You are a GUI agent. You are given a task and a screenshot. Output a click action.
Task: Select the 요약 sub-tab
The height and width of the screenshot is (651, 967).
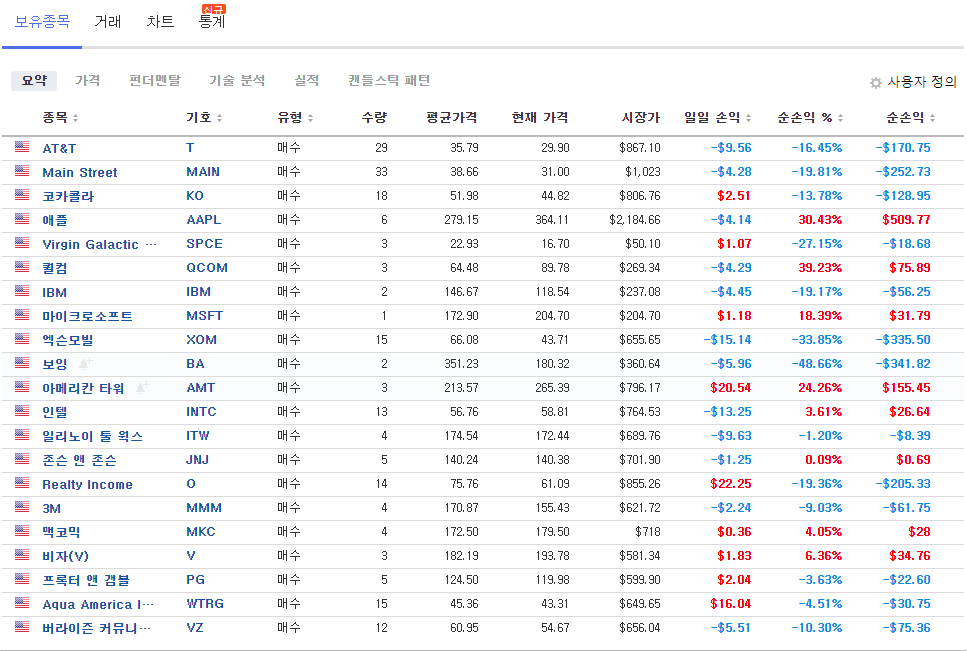tap(34, 80)
